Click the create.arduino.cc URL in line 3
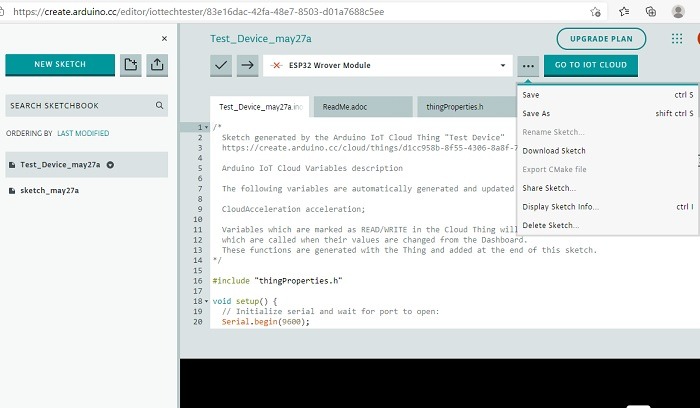The height and width of the screenshot is (408, 700). coord(369,148)
